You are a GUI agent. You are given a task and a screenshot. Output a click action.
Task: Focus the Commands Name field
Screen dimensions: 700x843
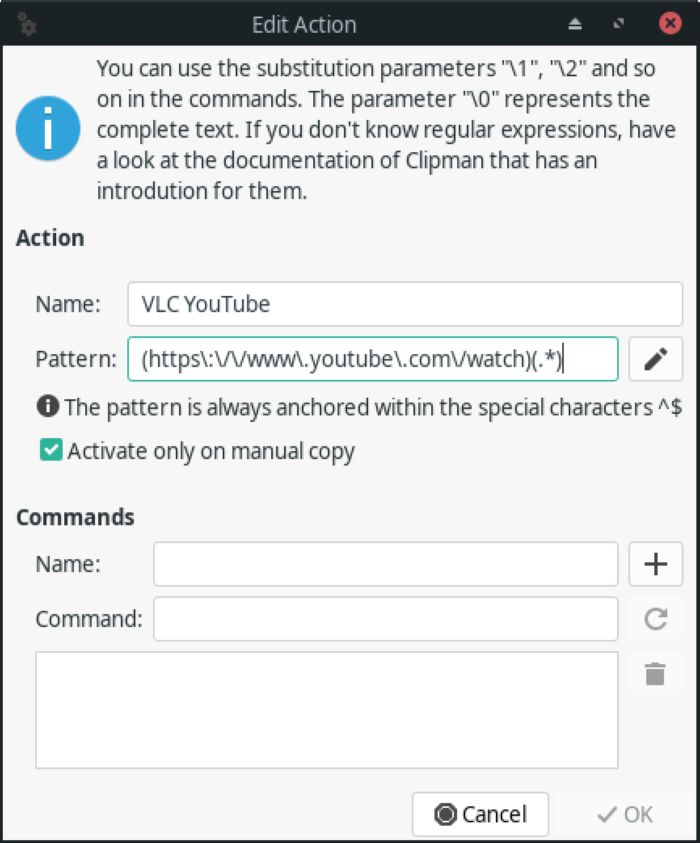[385, 564]
